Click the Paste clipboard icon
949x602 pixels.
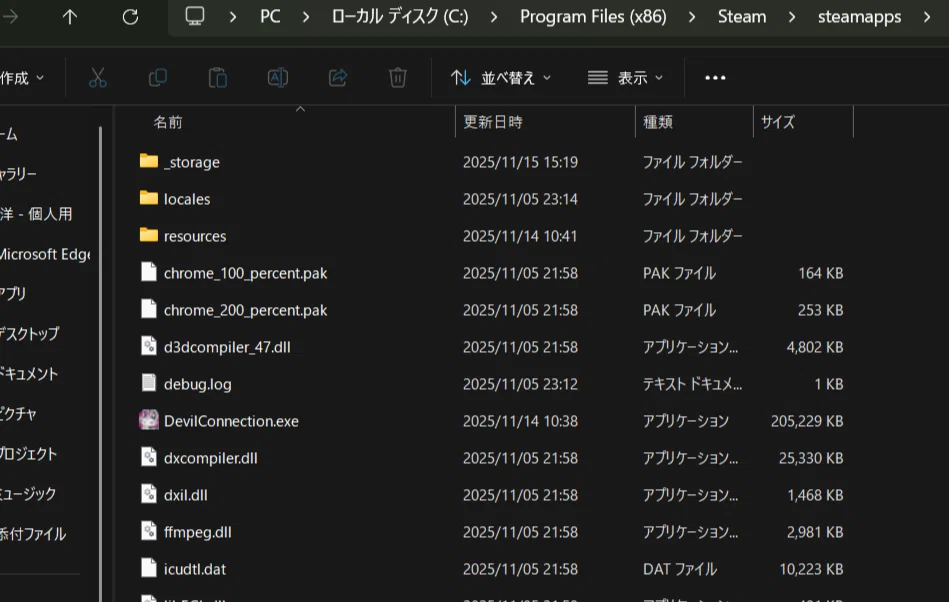click(217, 78)
